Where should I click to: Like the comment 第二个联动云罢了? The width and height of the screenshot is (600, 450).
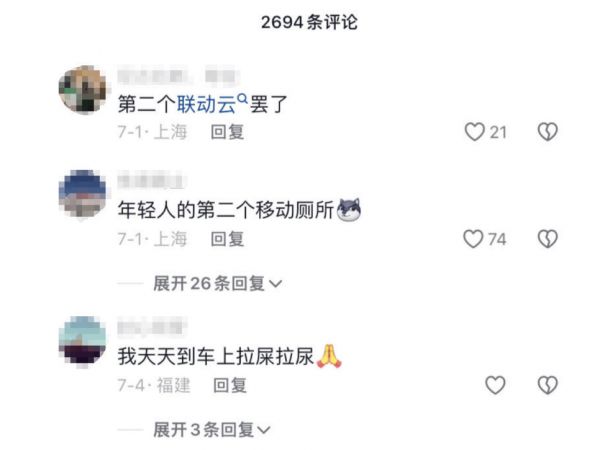click(474, 132)
